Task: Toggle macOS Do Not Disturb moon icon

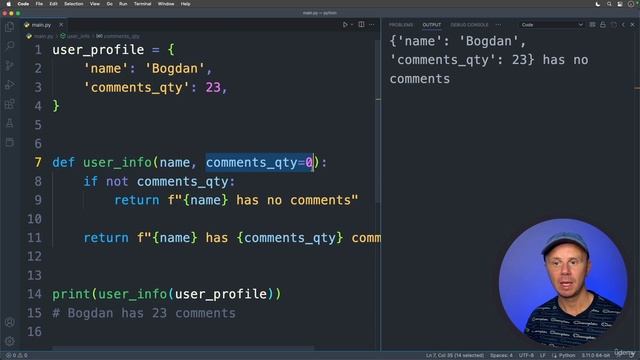Action: click(598, 4)
